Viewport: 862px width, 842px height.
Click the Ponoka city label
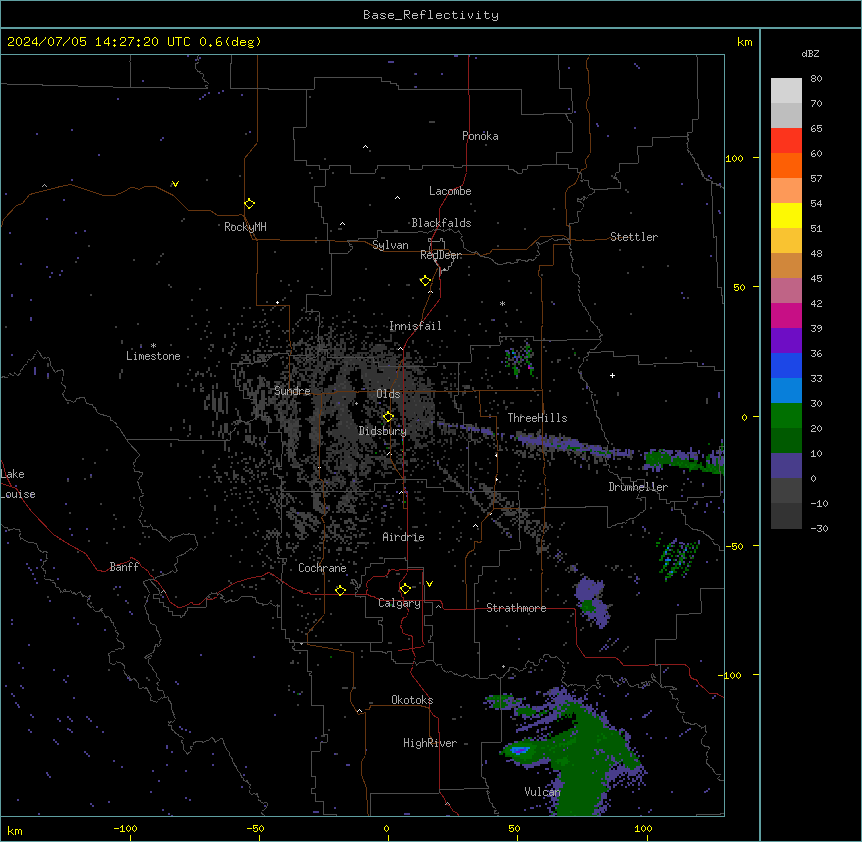(480, 136)
